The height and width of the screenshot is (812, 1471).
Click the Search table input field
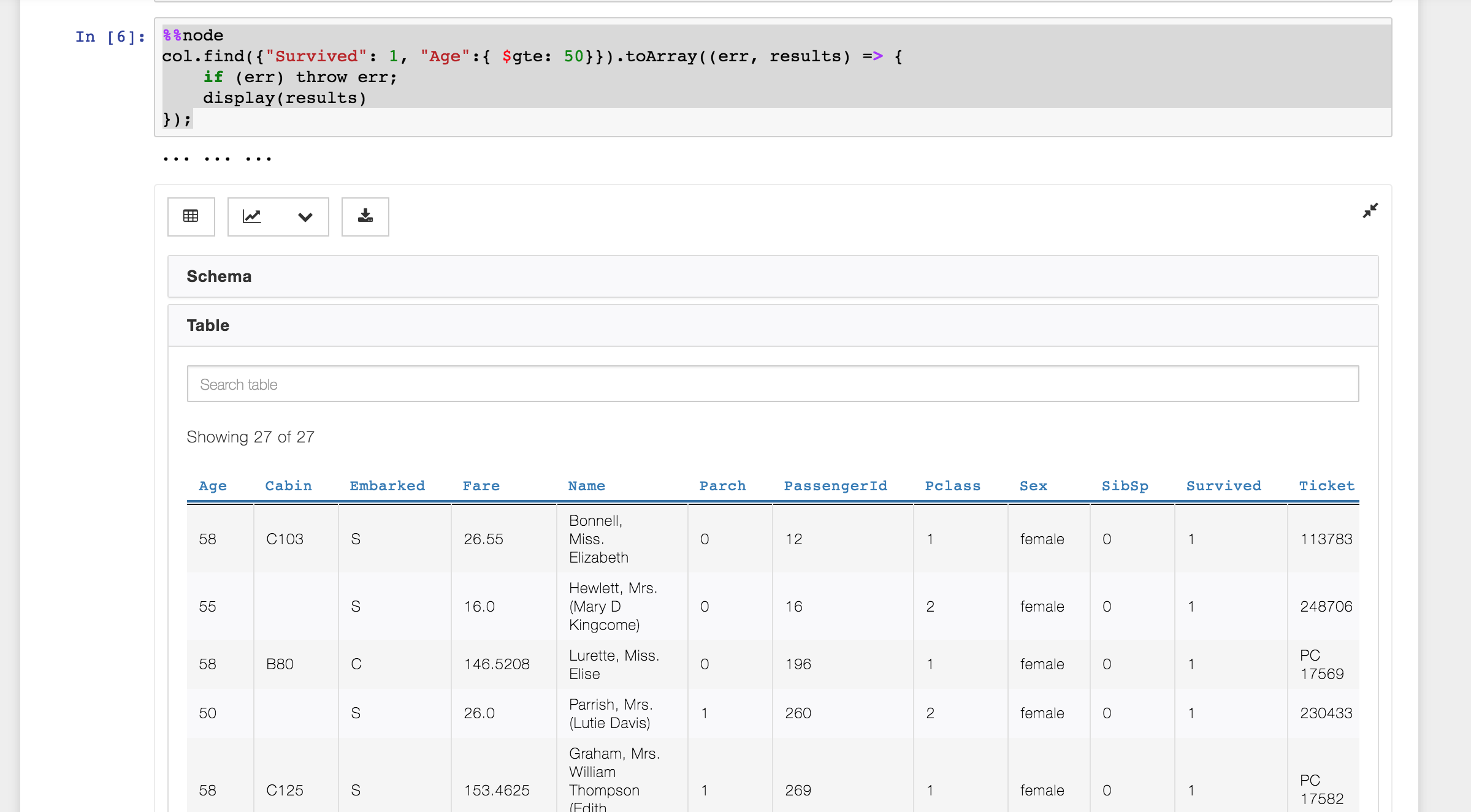[773, 384]
